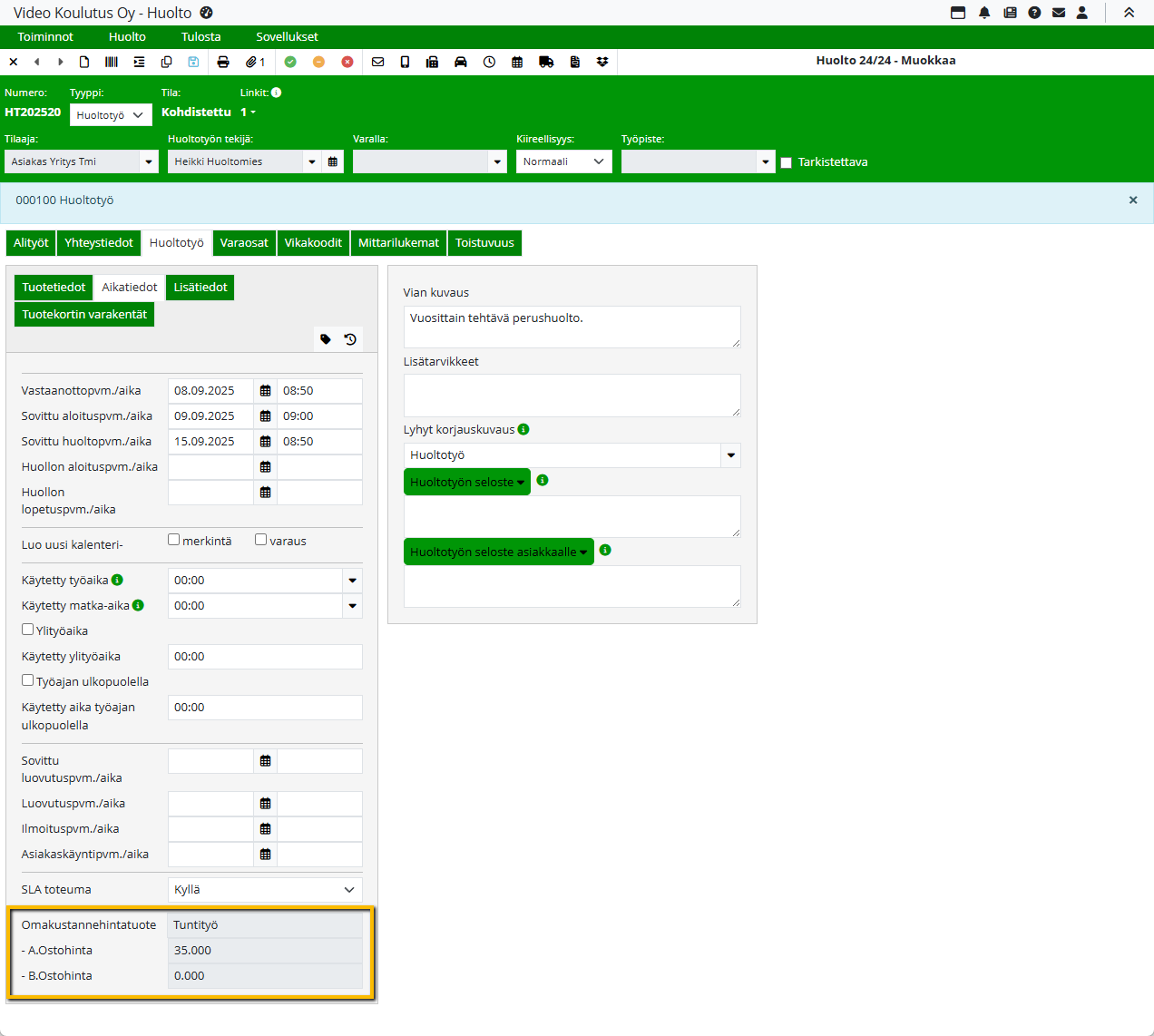The height and width of the screenshot is (1036, 1154).
Task: Switch to the Varaosat tab
Action: point(244,243)
